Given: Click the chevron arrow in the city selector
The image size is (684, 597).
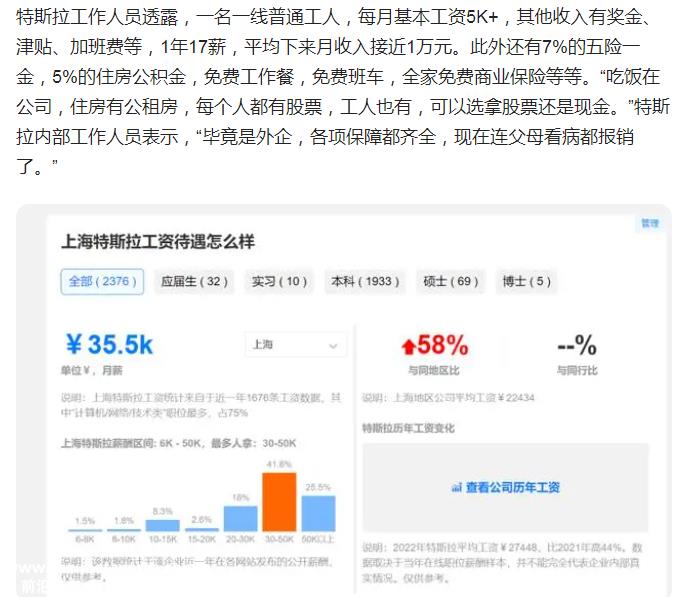Looking at the screenshot, I should click(333, 346).
